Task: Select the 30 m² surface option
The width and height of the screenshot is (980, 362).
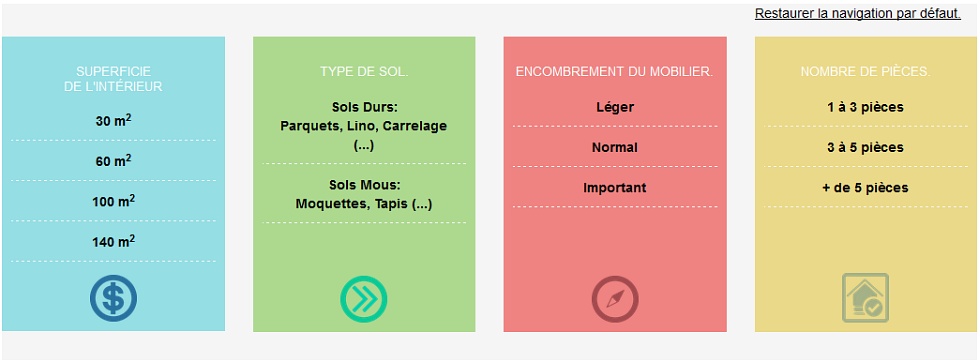Action: pyautogui.click(x=113, y=121)
